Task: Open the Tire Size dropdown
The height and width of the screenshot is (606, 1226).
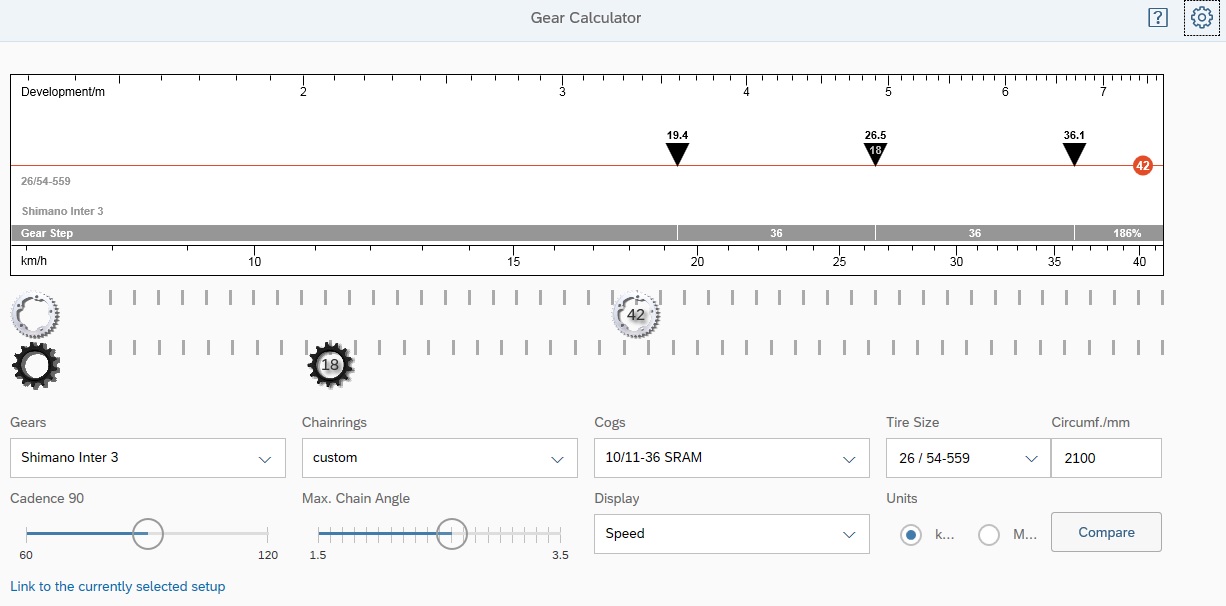Action: [968, 458]
